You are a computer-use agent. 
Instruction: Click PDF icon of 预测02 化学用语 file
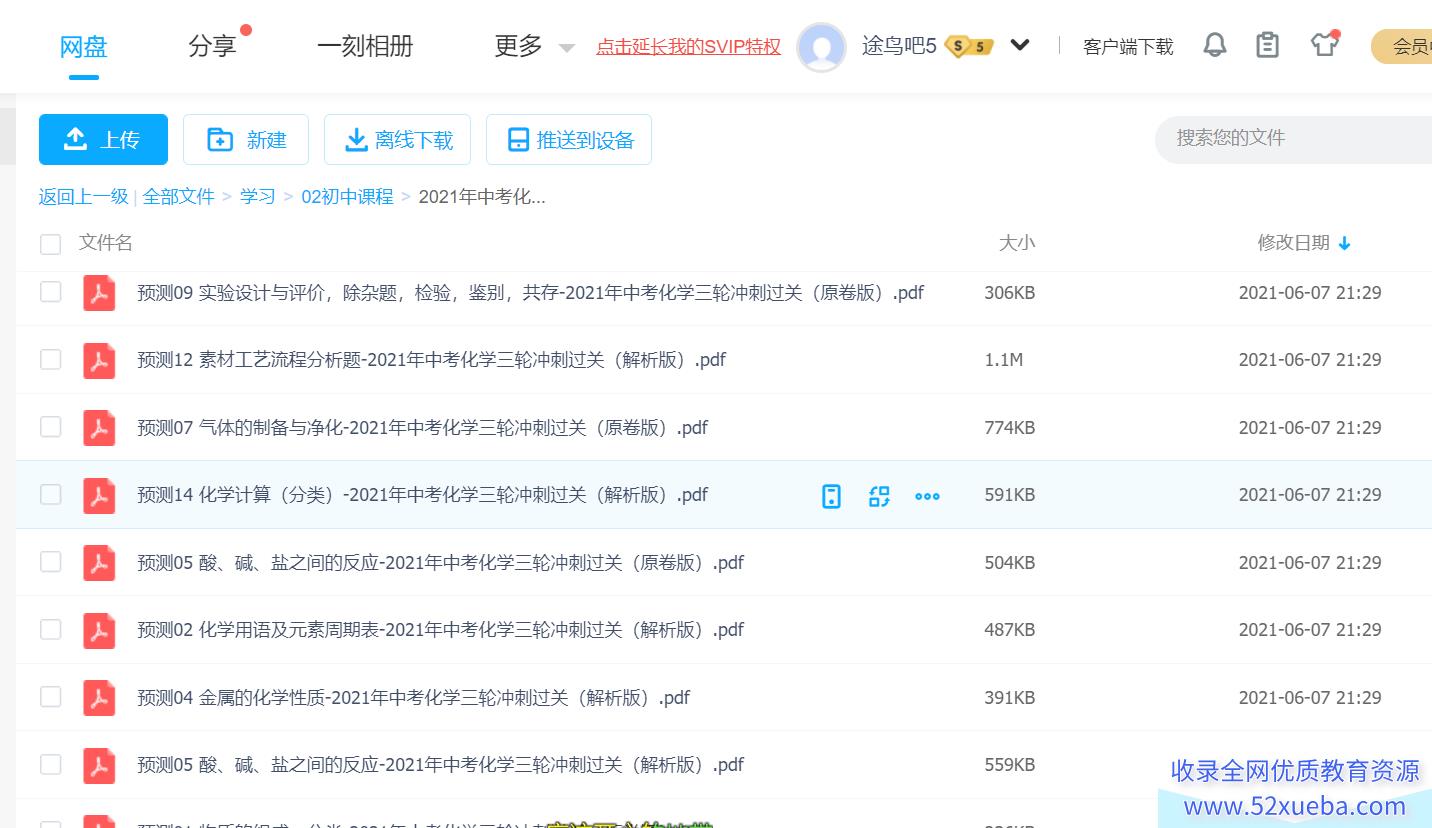(x=99, y=630)
